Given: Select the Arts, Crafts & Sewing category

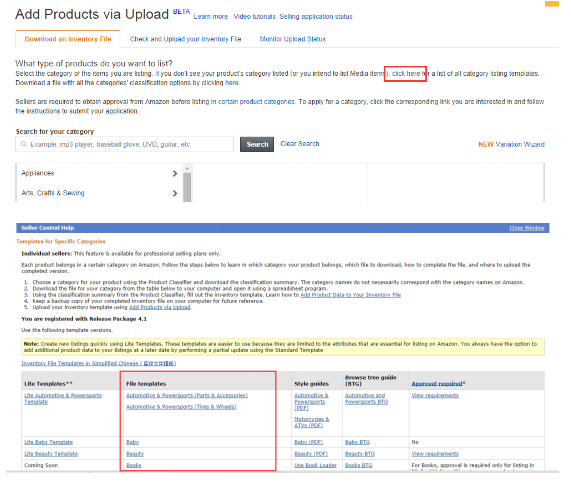Looking at the screenshot, I should click(x=53, y=193).
